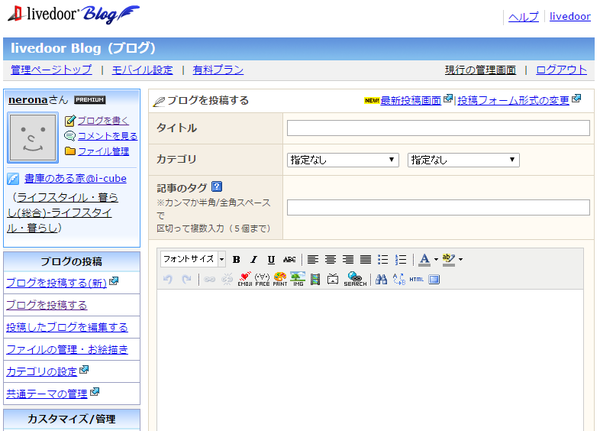Click the text highlight color icon
Screen dimensions: 600x431
click(448, 260)
